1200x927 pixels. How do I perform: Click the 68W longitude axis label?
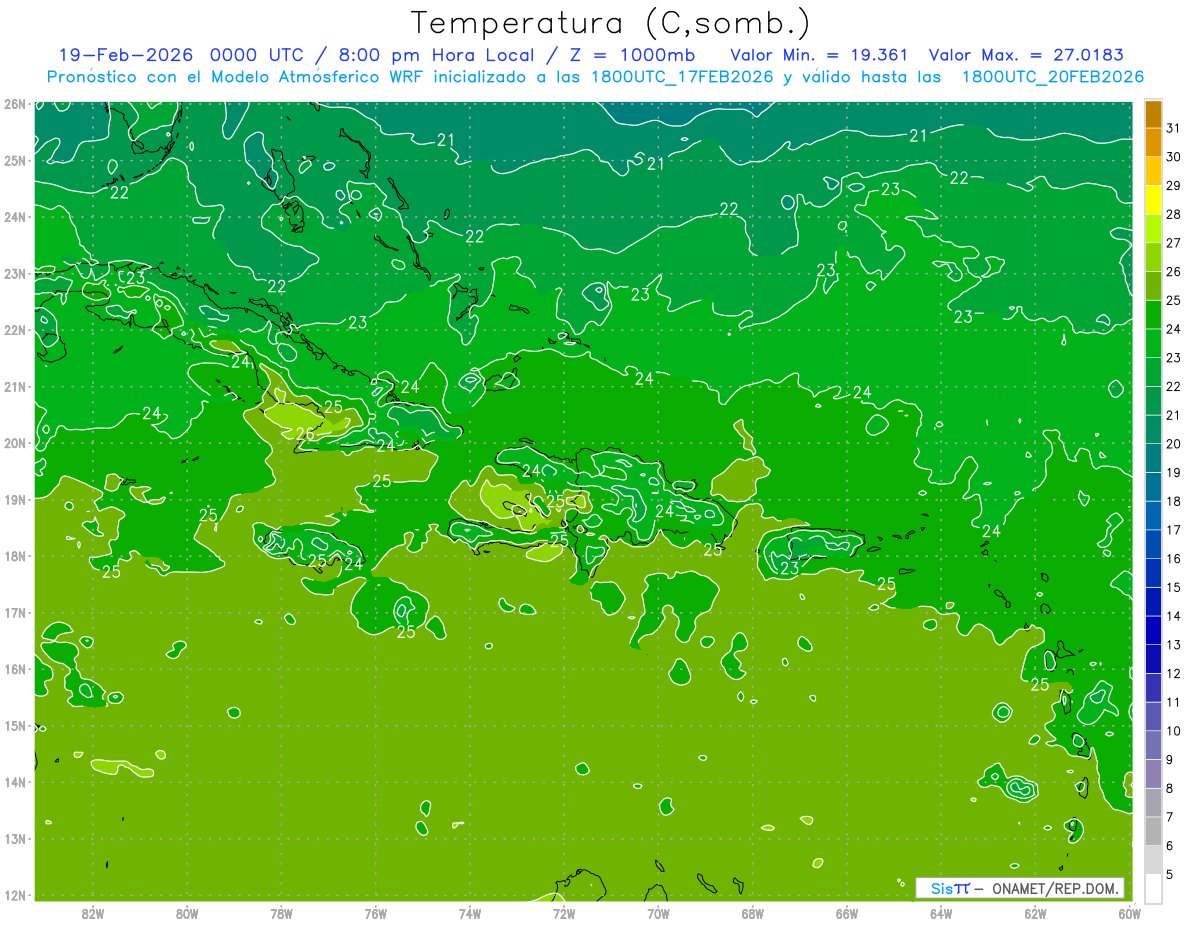tap(753, 913)
